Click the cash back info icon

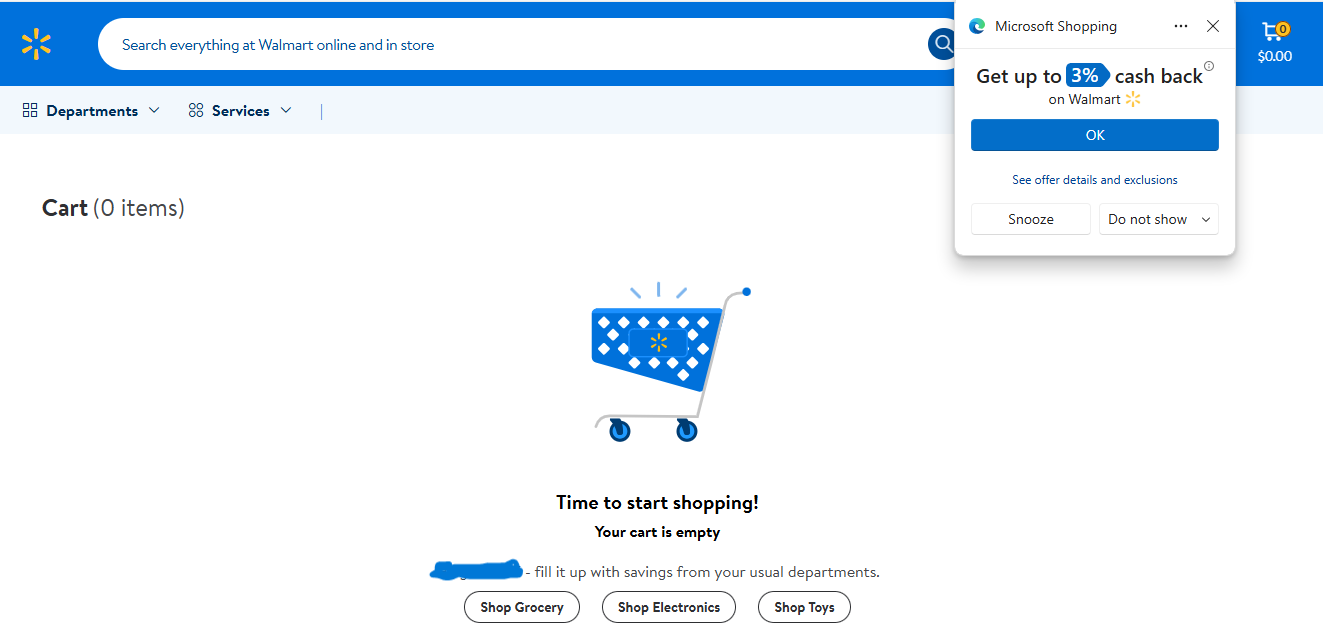1209,67
